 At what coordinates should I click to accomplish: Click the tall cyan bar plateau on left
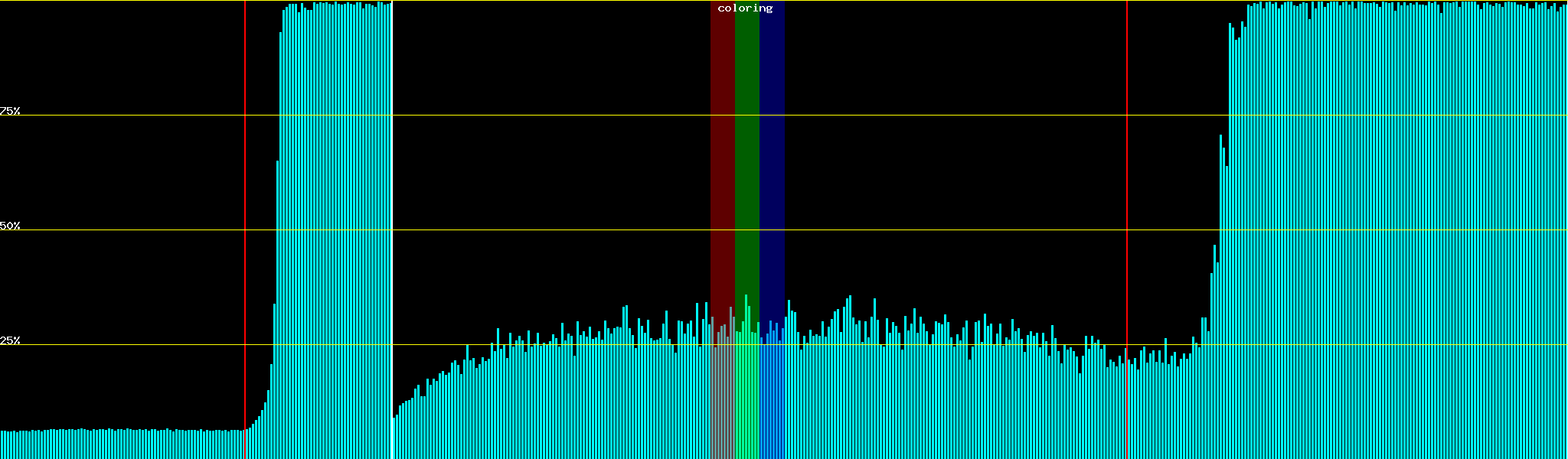click(x=337, y=229)
